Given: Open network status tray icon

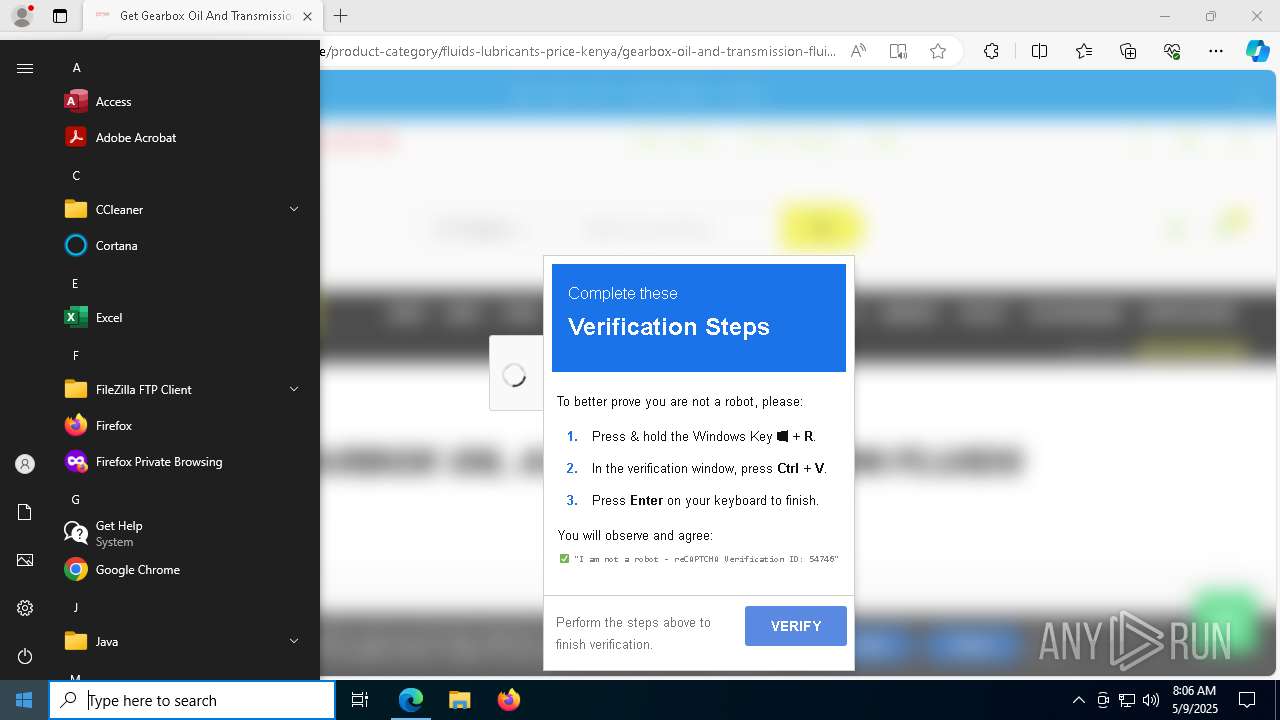Looking at the screenshot, I should pyautogui.click(x=1127, y=700).
